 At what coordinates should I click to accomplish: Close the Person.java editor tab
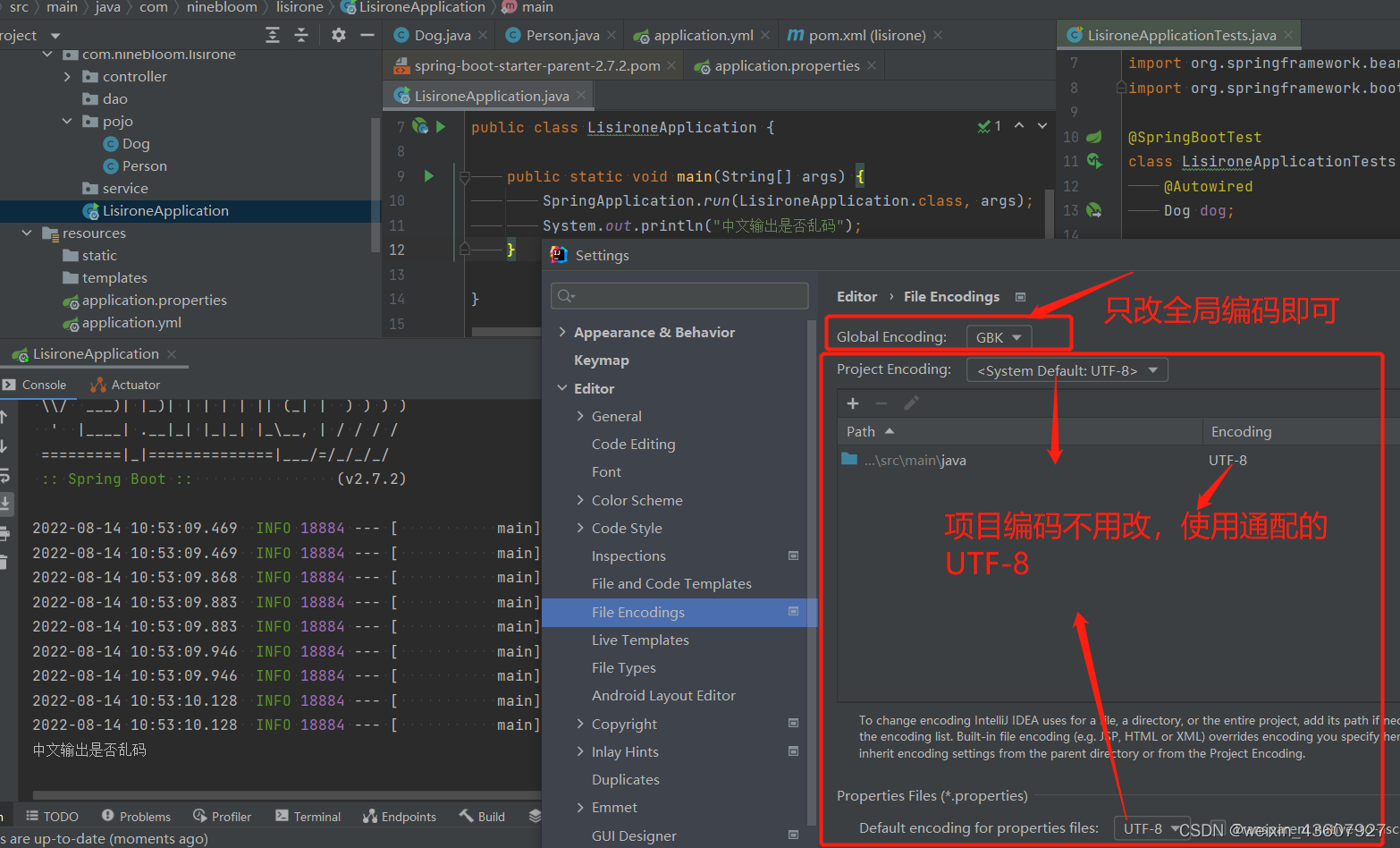(x=611, y=35)
